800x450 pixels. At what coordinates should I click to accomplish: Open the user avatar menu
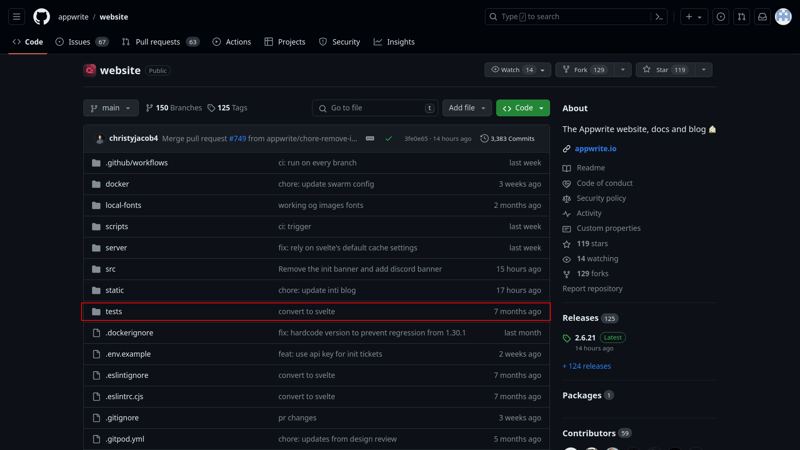pyautogui.click(x=783, y=17)
